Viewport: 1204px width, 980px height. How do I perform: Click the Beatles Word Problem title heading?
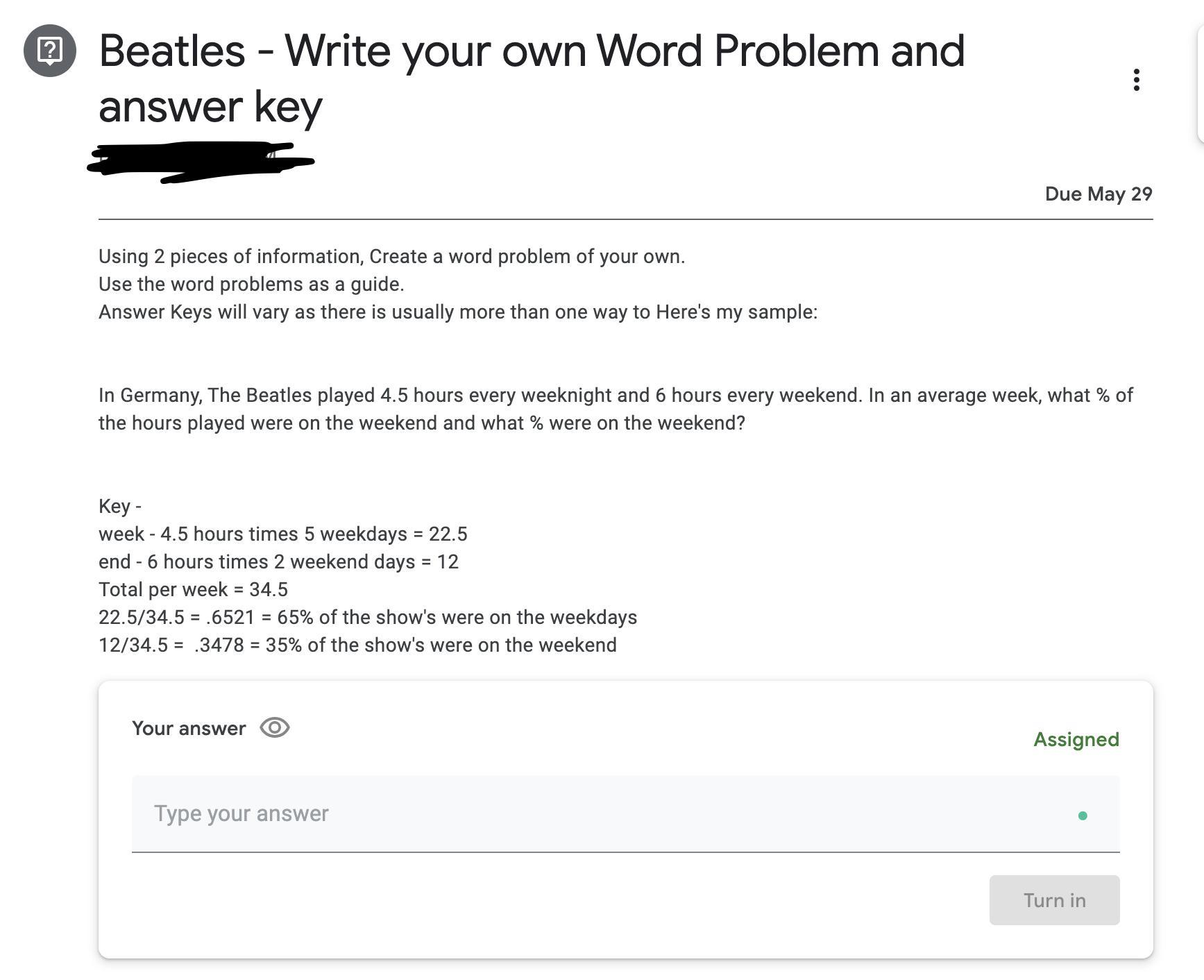[531, 78]
